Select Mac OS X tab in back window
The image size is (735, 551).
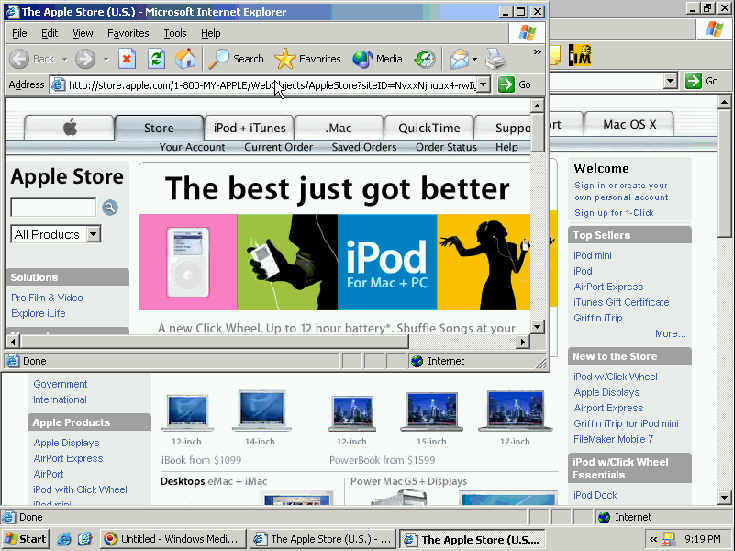[630, 124]
